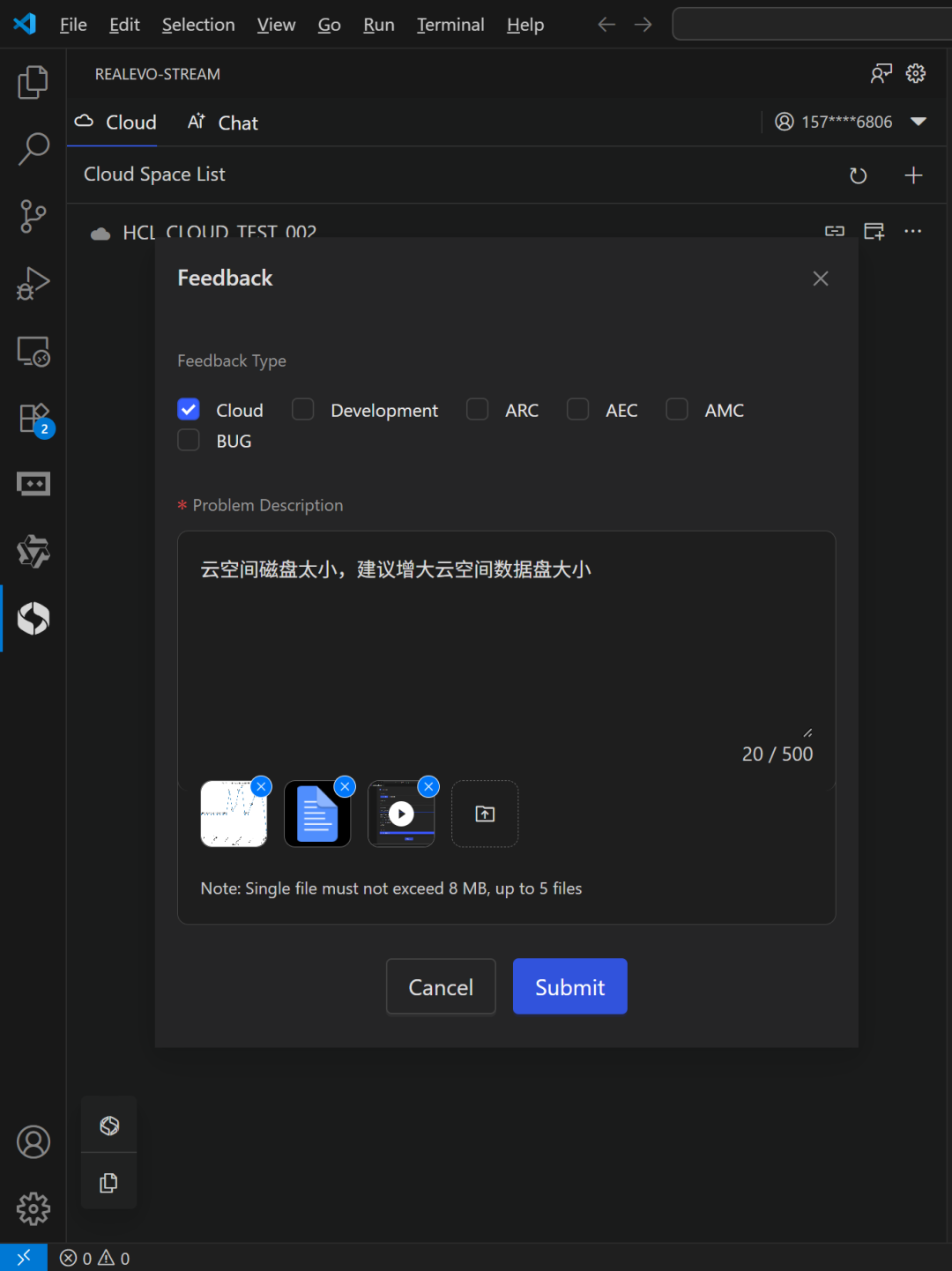Refresh the Cloud Space List

858,175
